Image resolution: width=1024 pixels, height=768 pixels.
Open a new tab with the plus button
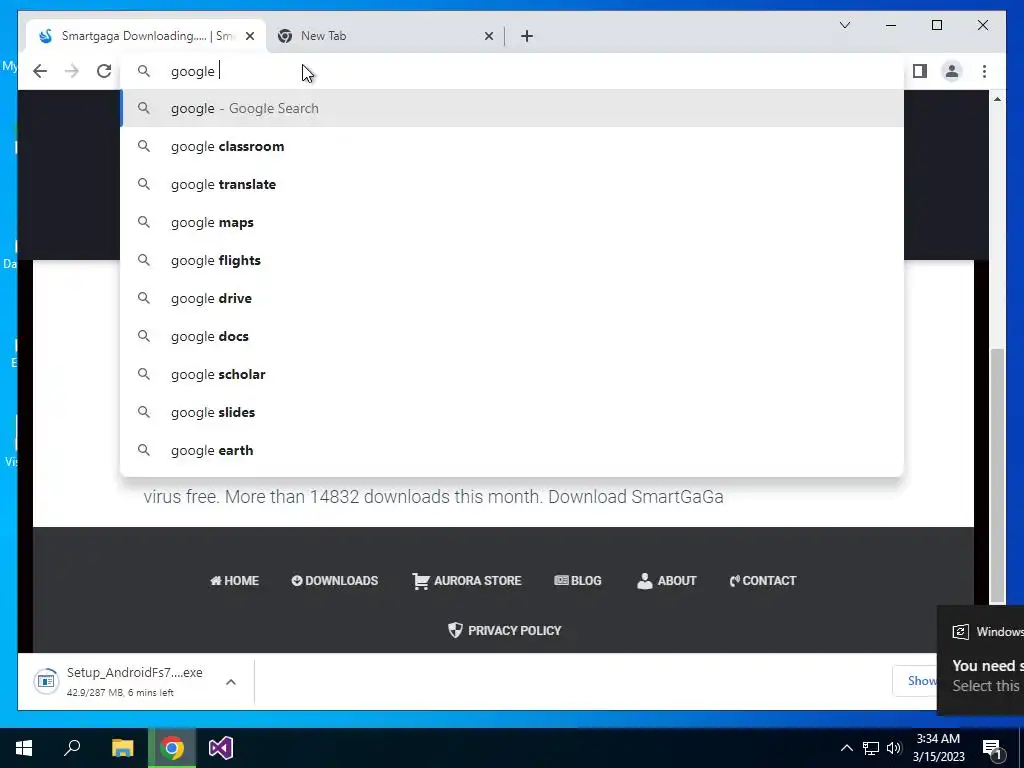coord(527,36)
